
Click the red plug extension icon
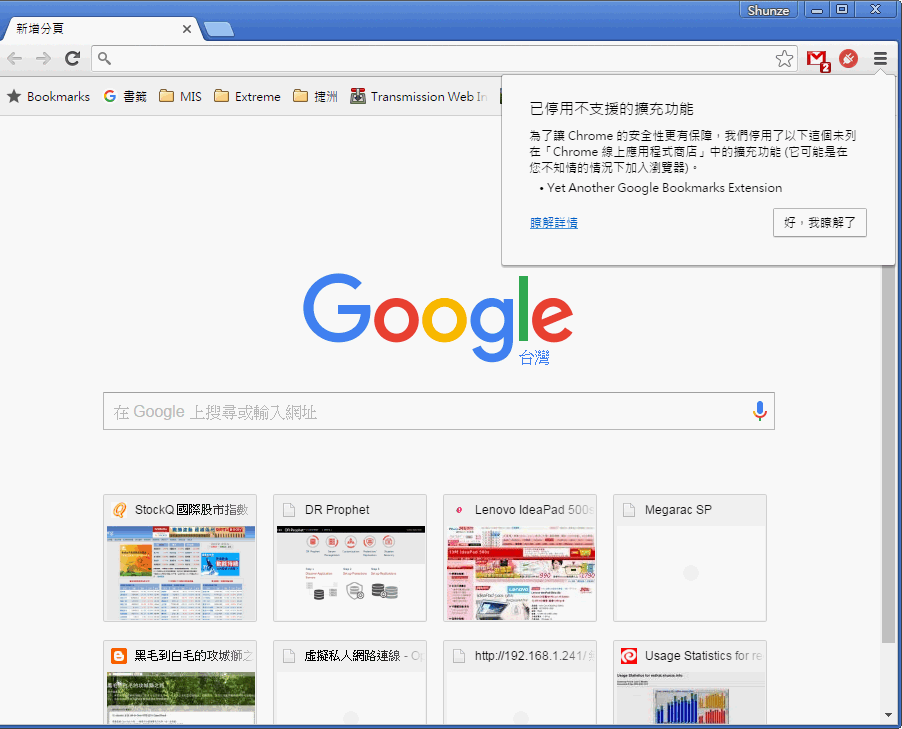click(x=849, y=58)
